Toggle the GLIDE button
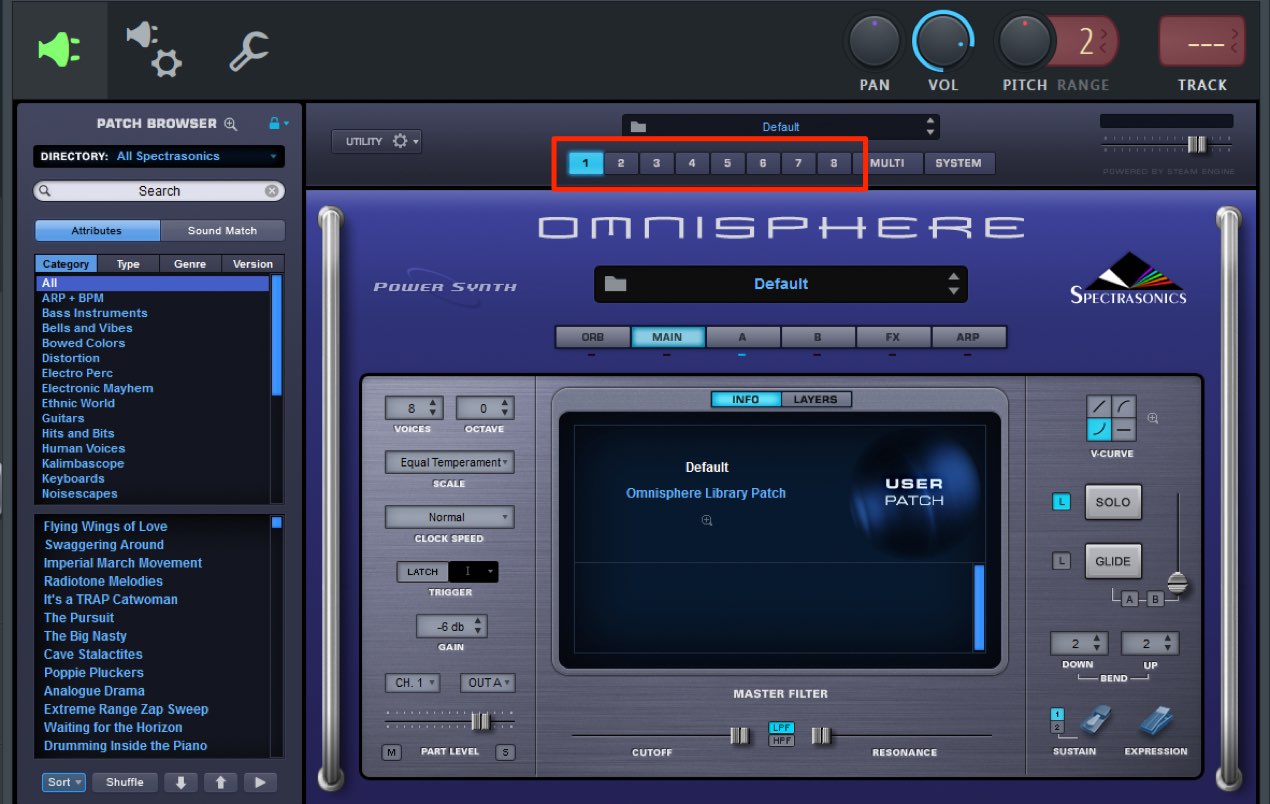The width and height of the screenshot is (1270, 804). [x=1113, y=561]
